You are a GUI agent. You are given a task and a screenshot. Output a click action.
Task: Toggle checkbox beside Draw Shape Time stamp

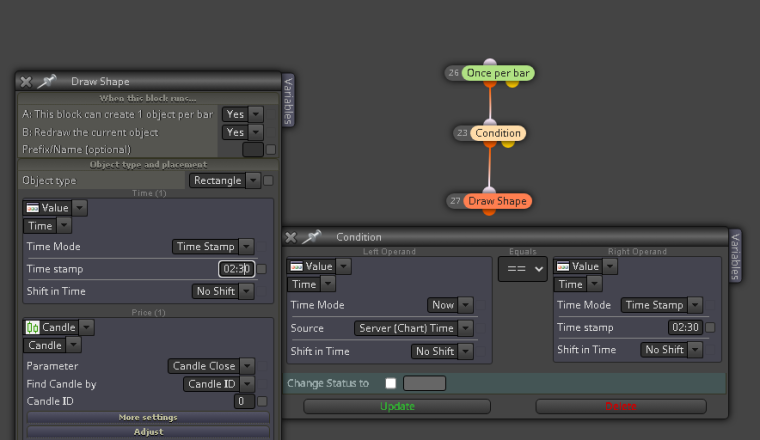(x=262, y=269)
